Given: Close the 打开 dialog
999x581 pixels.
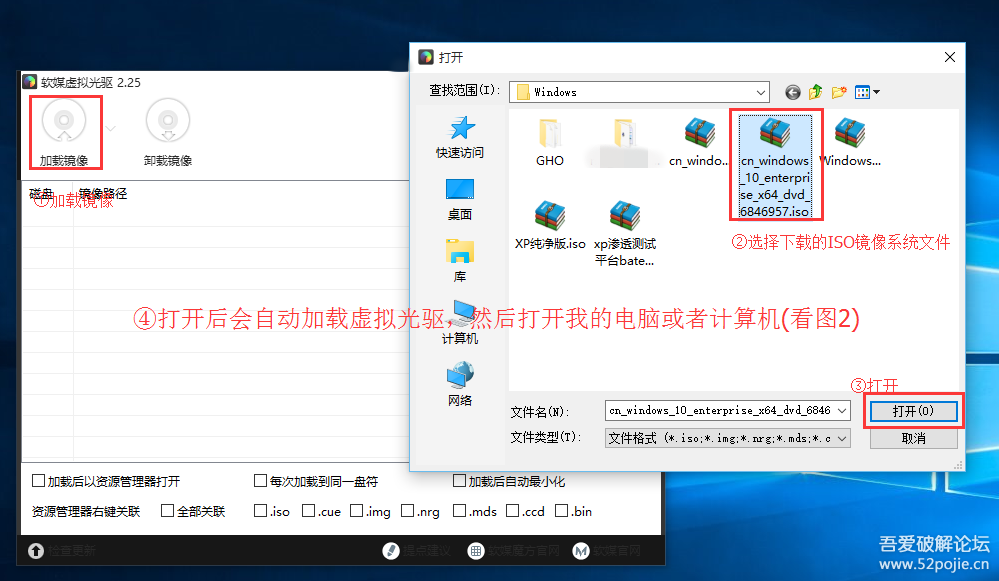Looking at the screenshot, I should point(949,57).
